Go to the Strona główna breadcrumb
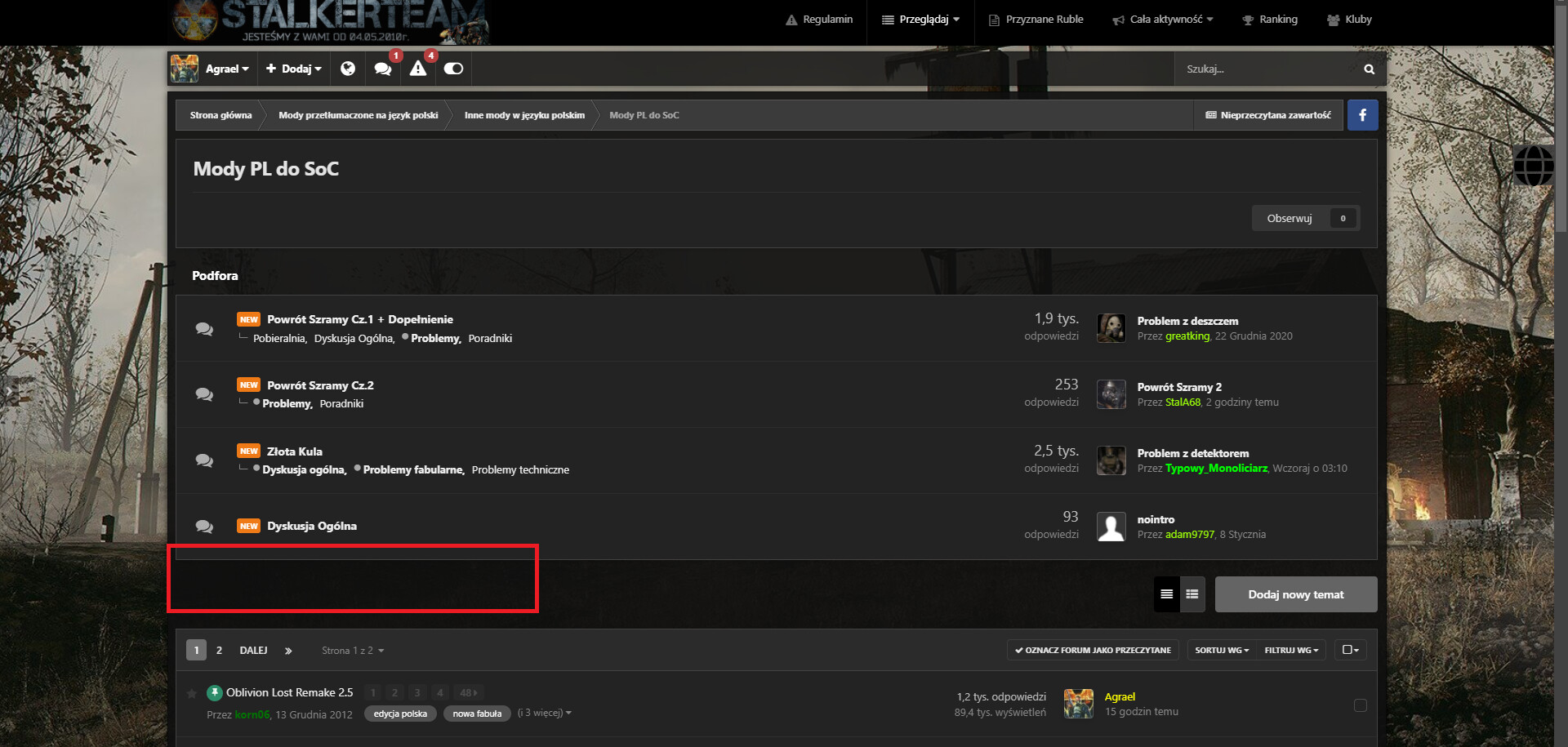 point(220,115)
